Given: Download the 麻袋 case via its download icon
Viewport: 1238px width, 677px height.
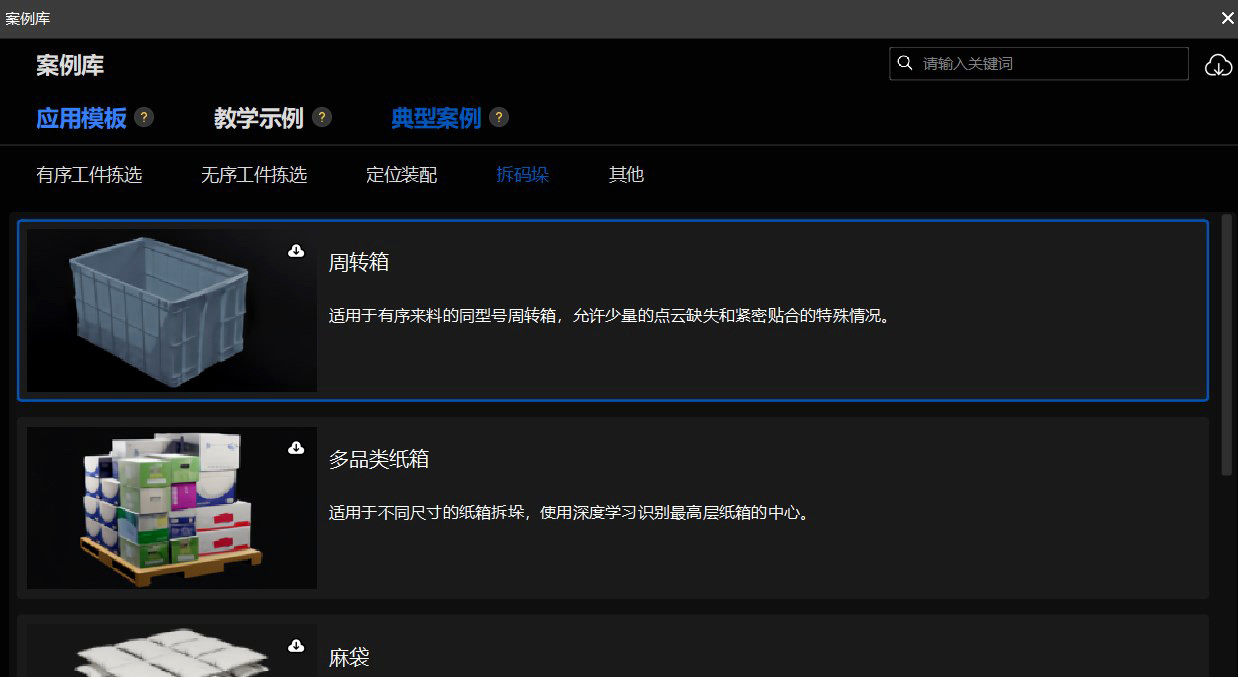Looking at the screenshot, I should [296, 647].
